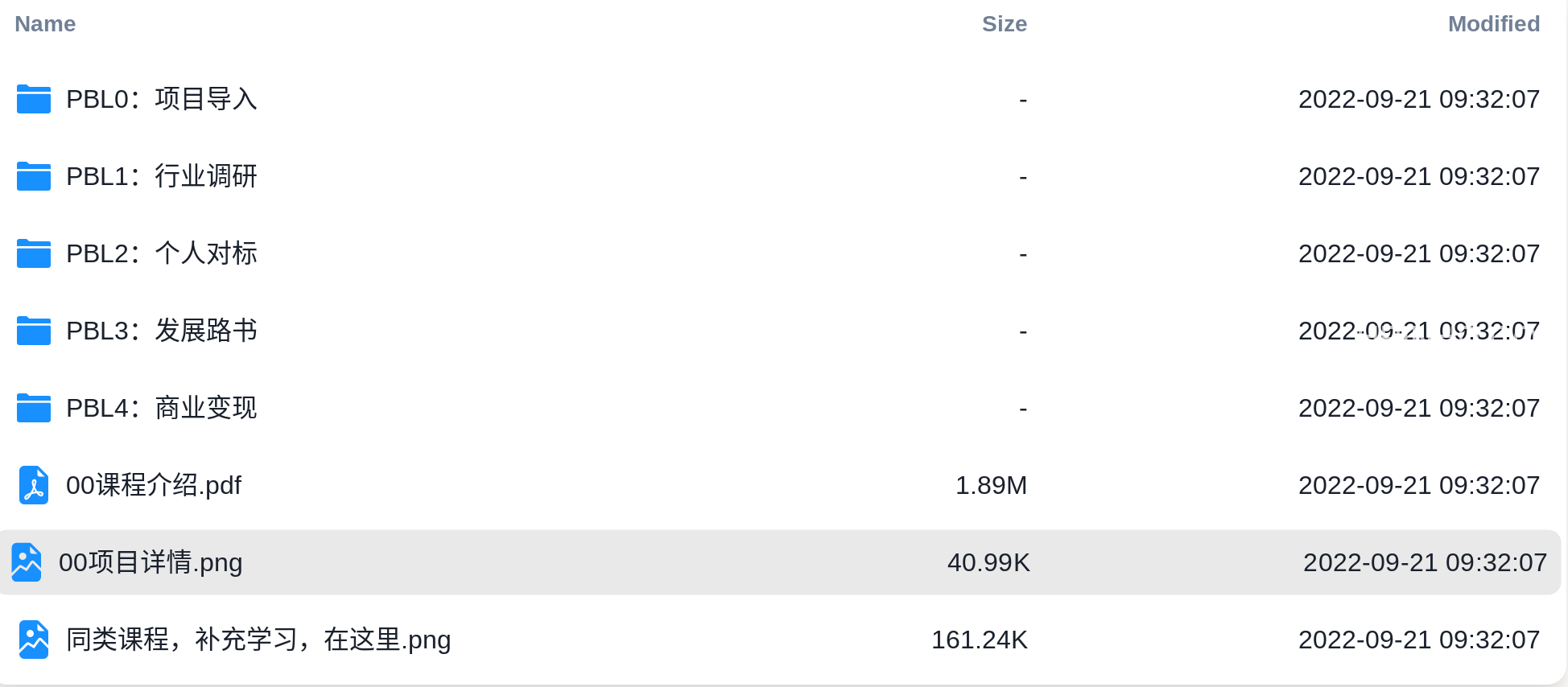Click the image icon of 00项目详情.png
Viewport: 1568px width, 687px height.
click(27, 562)
